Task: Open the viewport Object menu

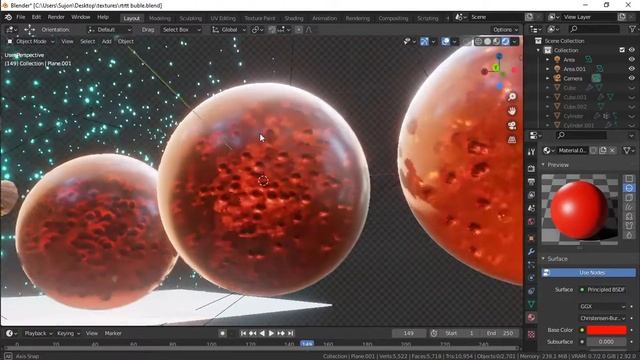Action: pos(126,41)
